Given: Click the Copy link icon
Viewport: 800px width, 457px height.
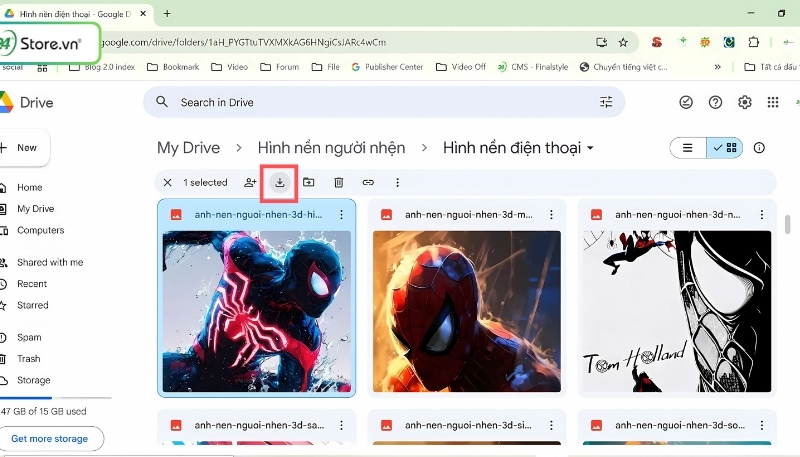Looking at the screenshot, I should [368, 182].
